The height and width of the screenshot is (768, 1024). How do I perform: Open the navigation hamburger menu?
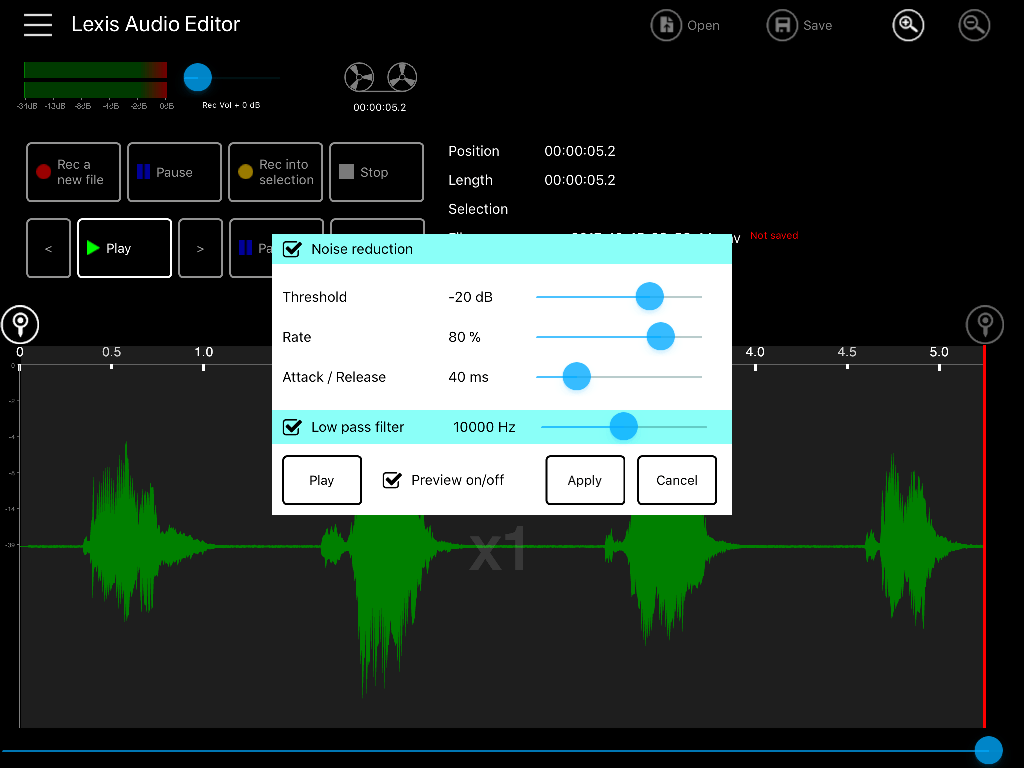(x=37, y=24)
